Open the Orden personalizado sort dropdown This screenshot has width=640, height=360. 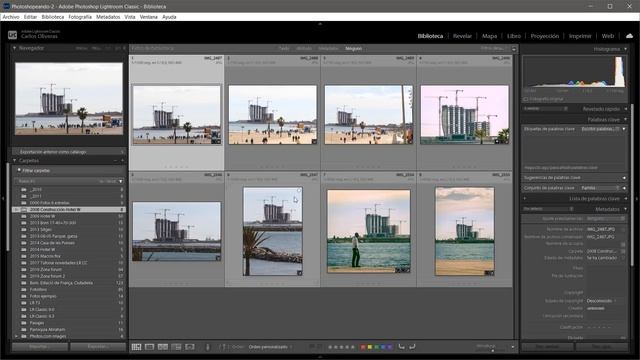pos(270,347)
